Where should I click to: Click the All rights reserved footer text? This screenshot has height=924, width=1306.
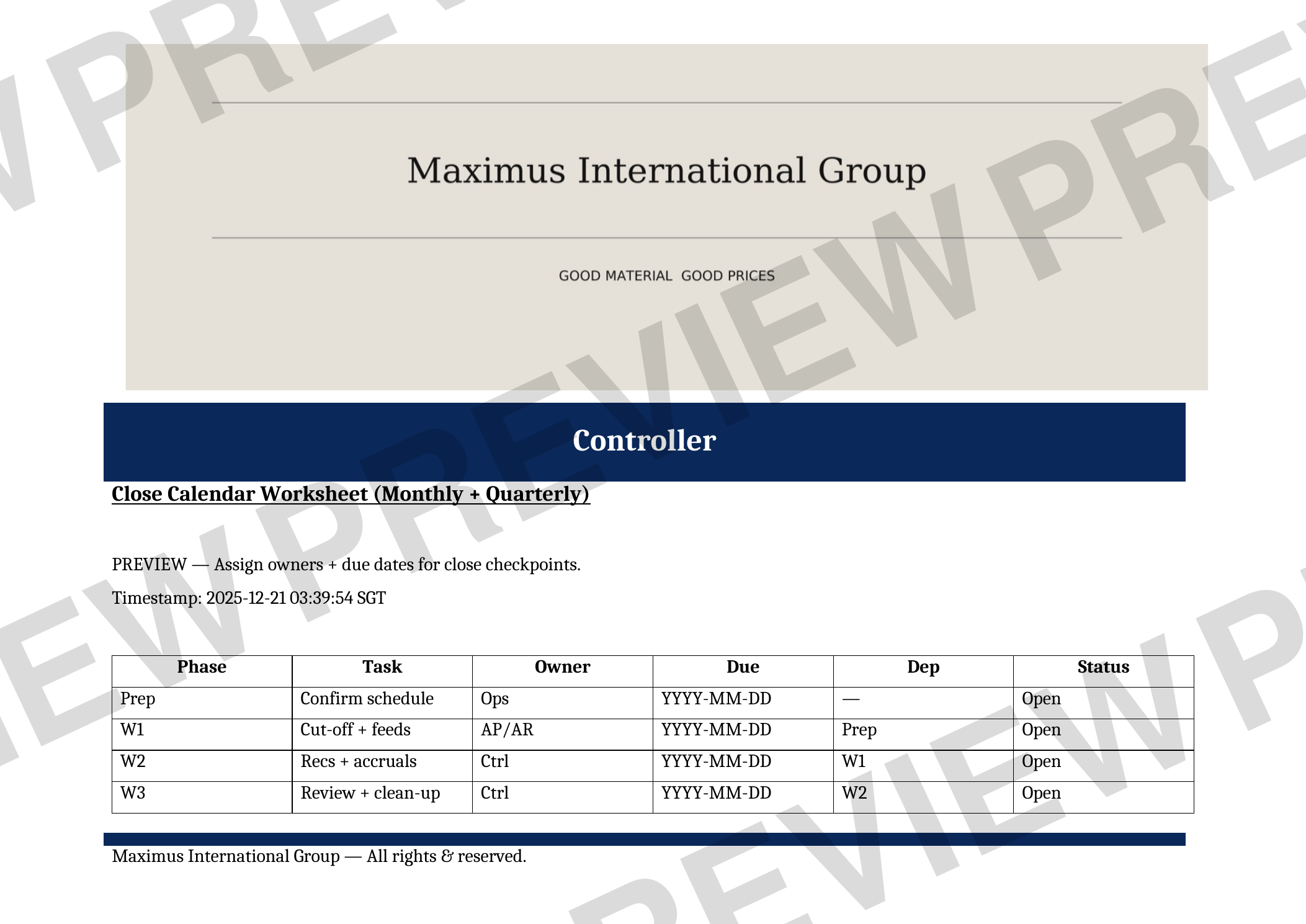tap(319, 856)
